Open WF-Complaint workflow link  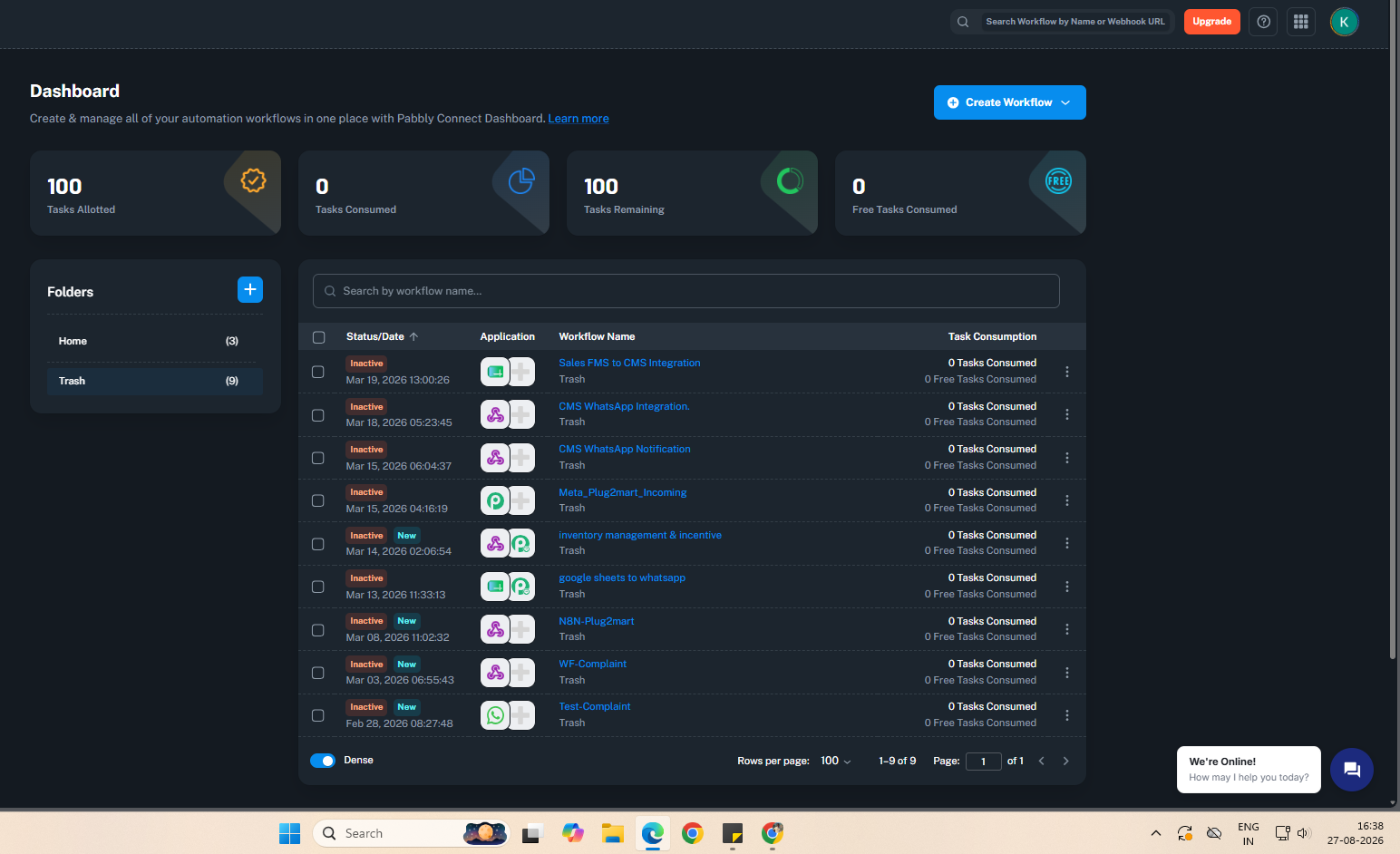(593, 664)
